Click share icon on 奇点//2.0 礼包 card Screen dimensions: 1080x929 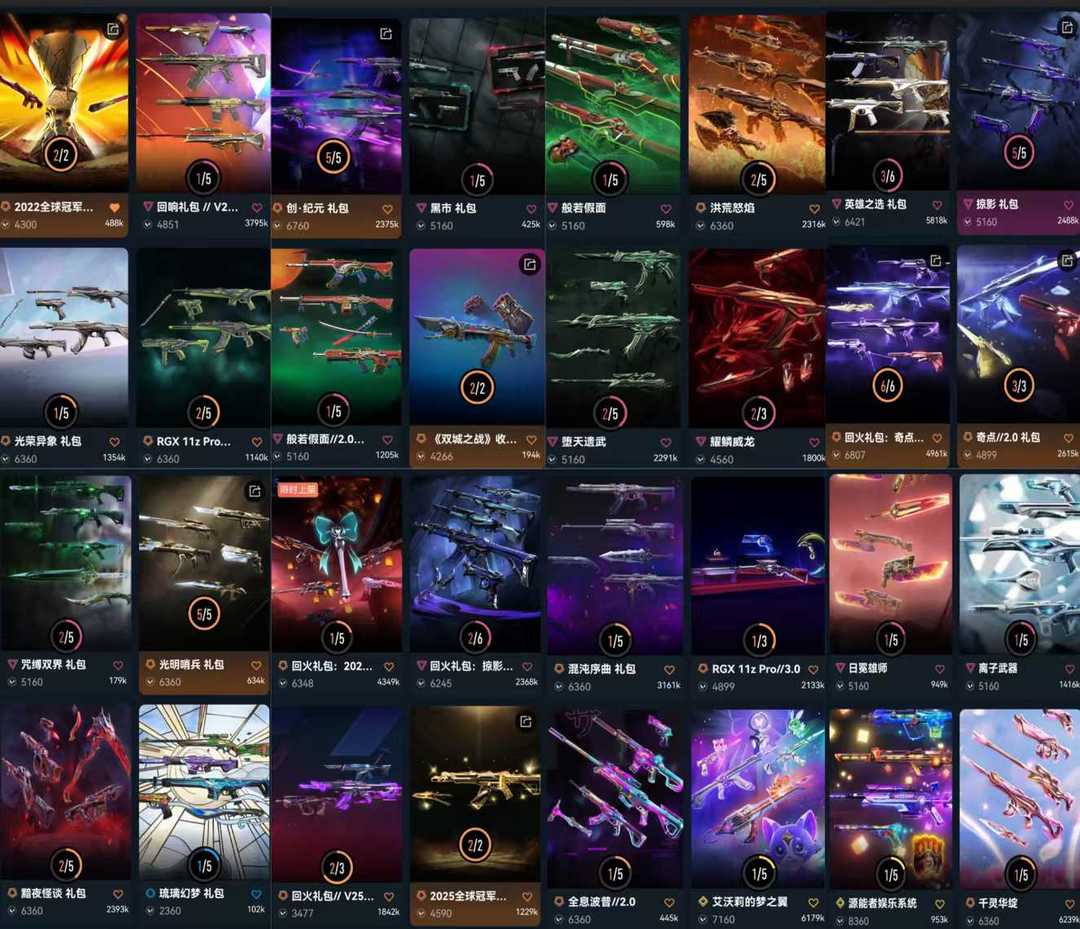(1067, 260)
